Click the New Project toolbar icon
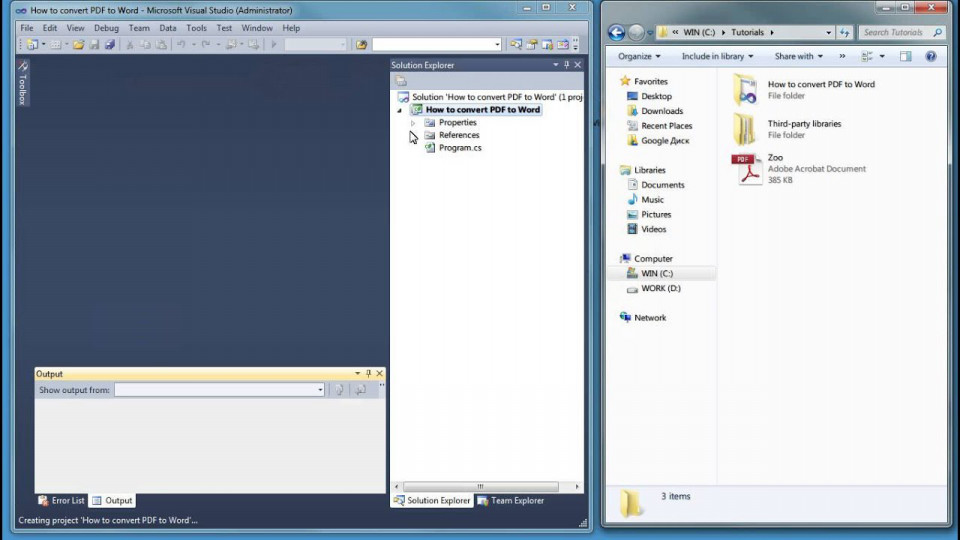The image size is (960, 540). (x=32, y=45)
